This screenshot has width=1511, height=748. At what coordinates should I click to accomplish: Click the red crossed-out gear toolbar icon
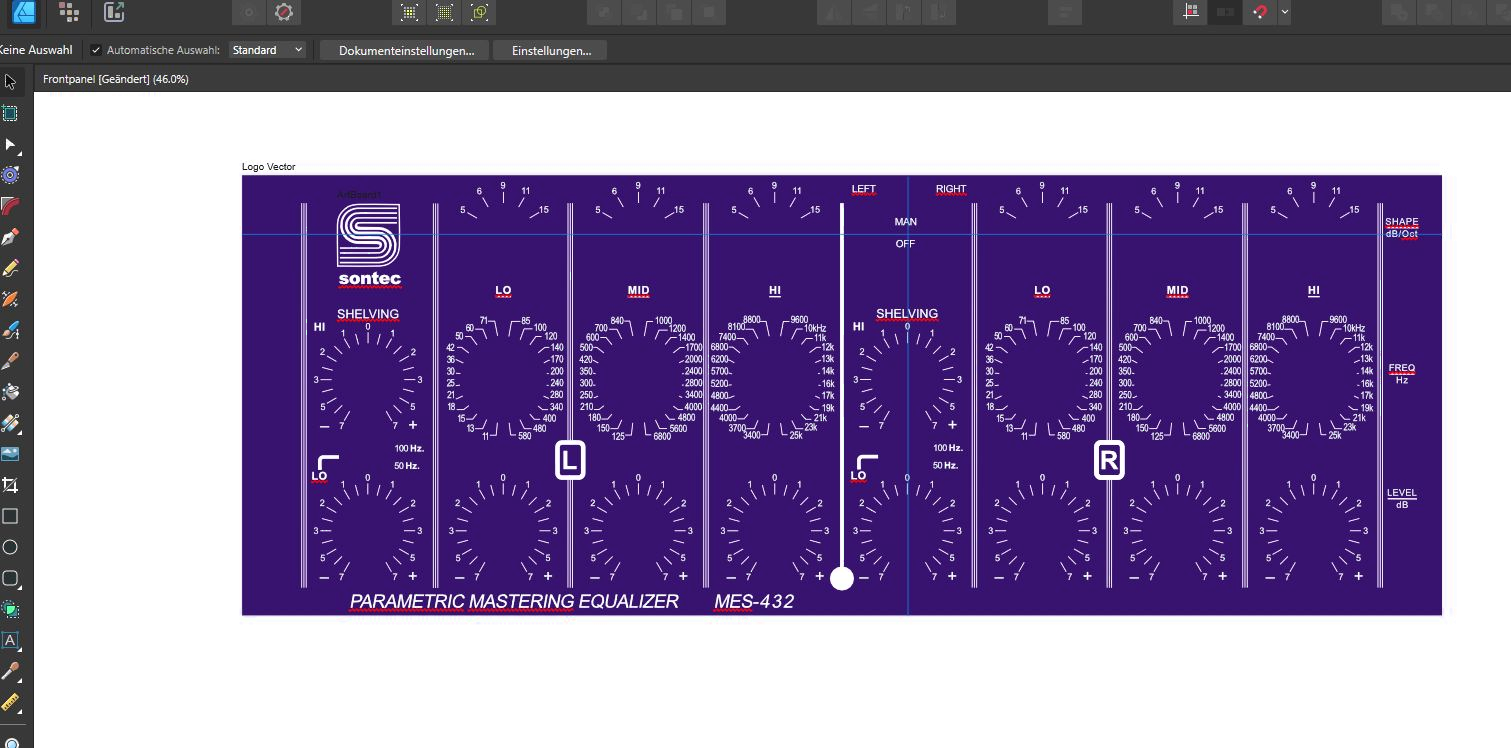284,12
